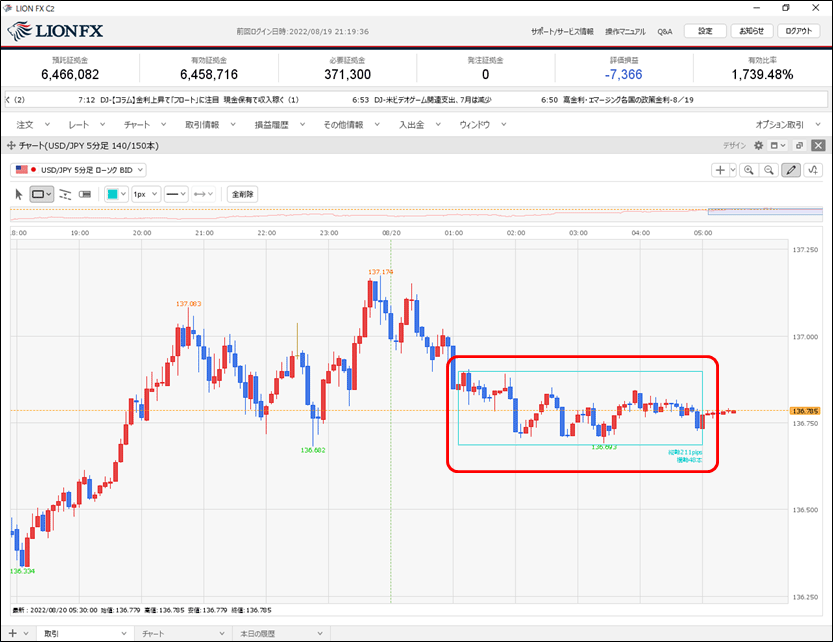
Task: Click the ログアウト button
Action: [x=799, y=31]
